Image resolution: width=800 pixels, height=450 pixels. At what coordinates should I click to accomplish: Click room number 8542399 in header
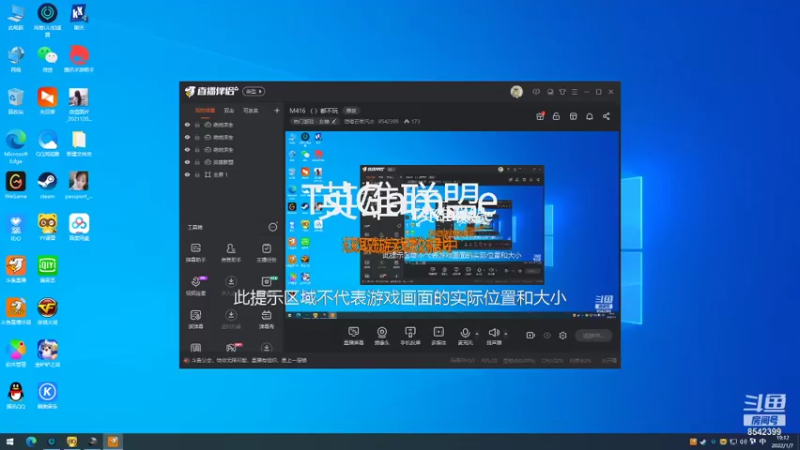coord(388,121)
